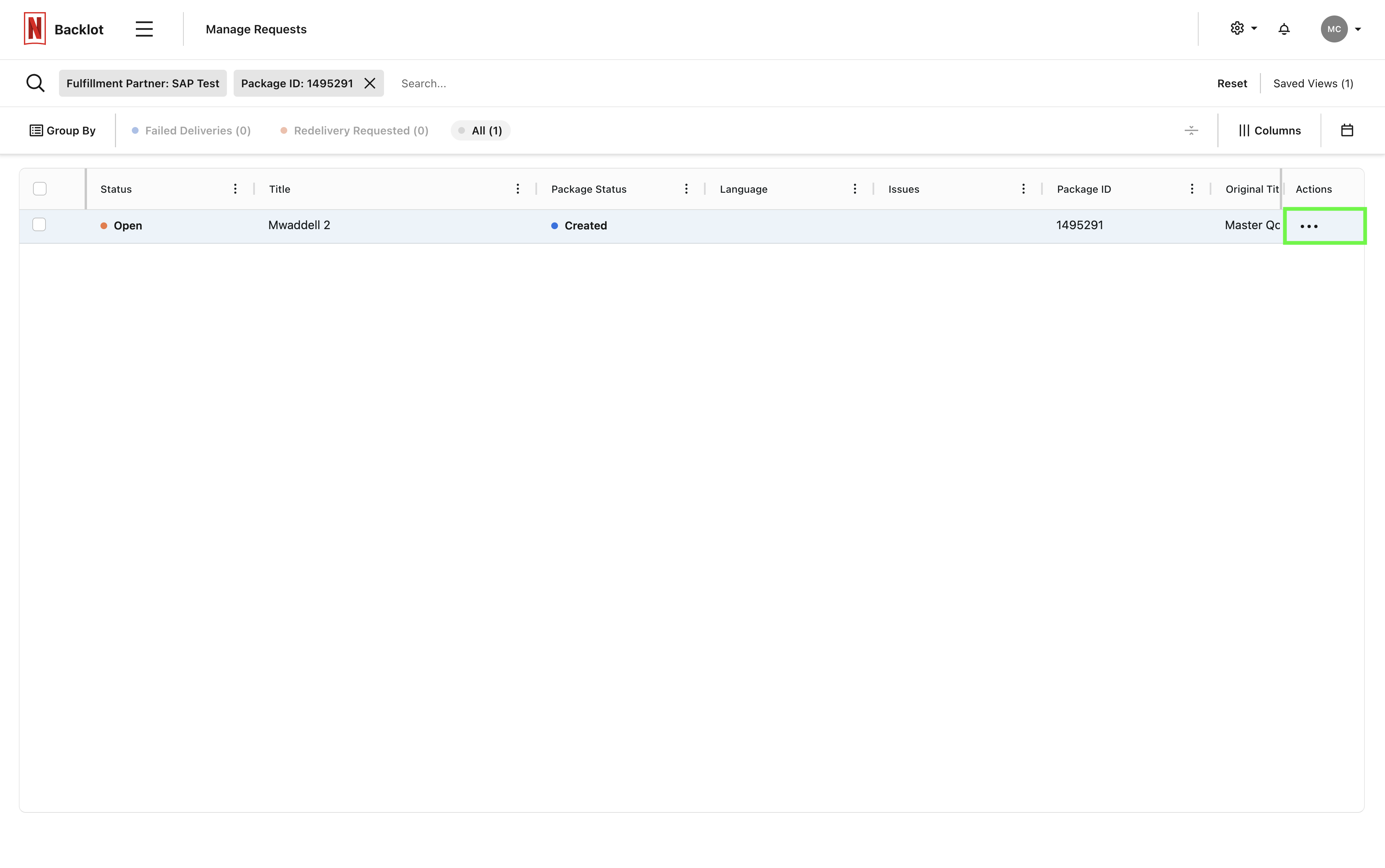Screen dimensions: 1385x868
Task: Click the row density adjust icon
Action: tap(1191, 130)
